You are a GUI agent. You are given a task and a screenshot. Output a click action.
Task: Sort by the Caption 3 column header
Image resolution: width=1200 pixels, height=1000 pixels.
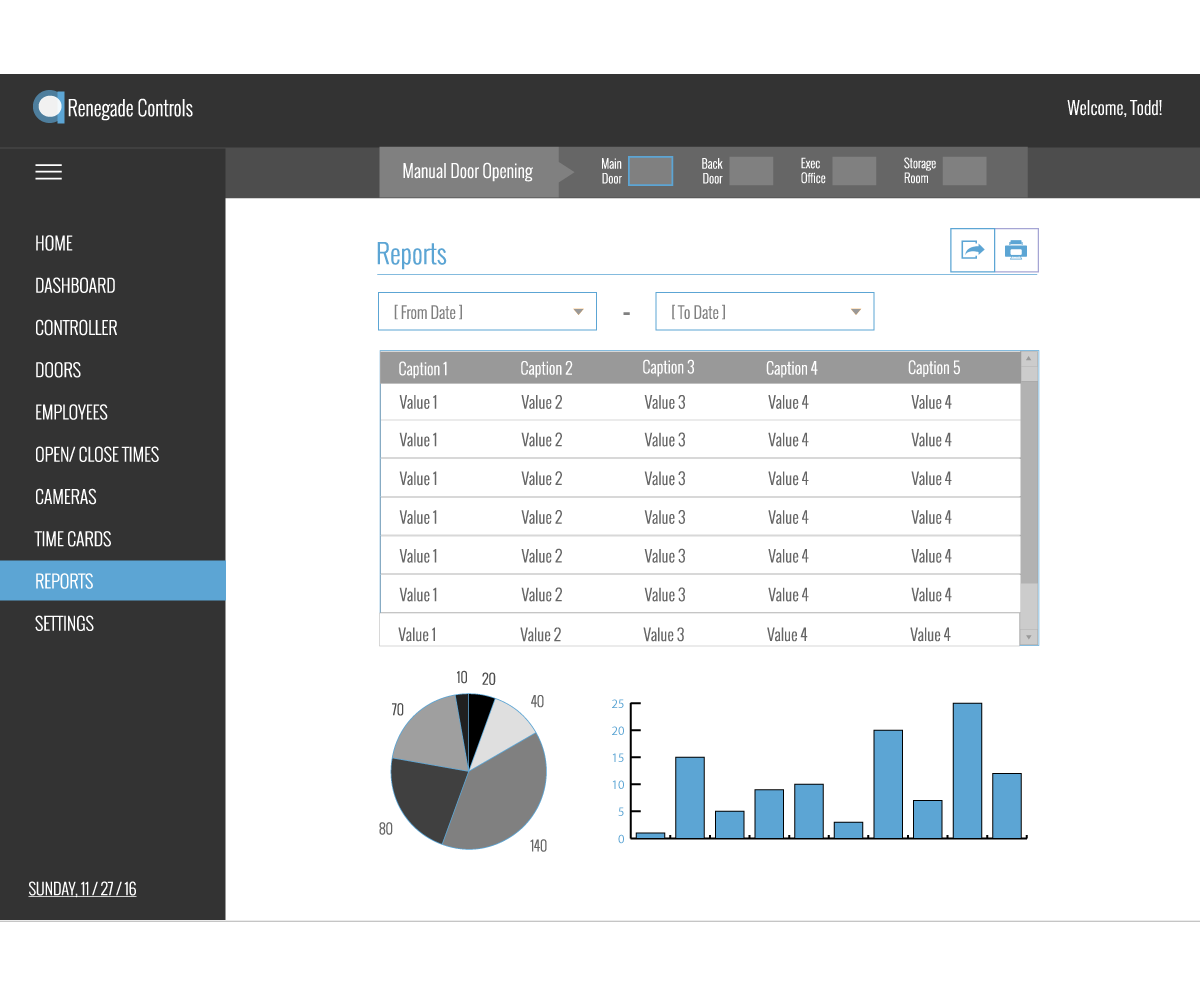point(668,368)
